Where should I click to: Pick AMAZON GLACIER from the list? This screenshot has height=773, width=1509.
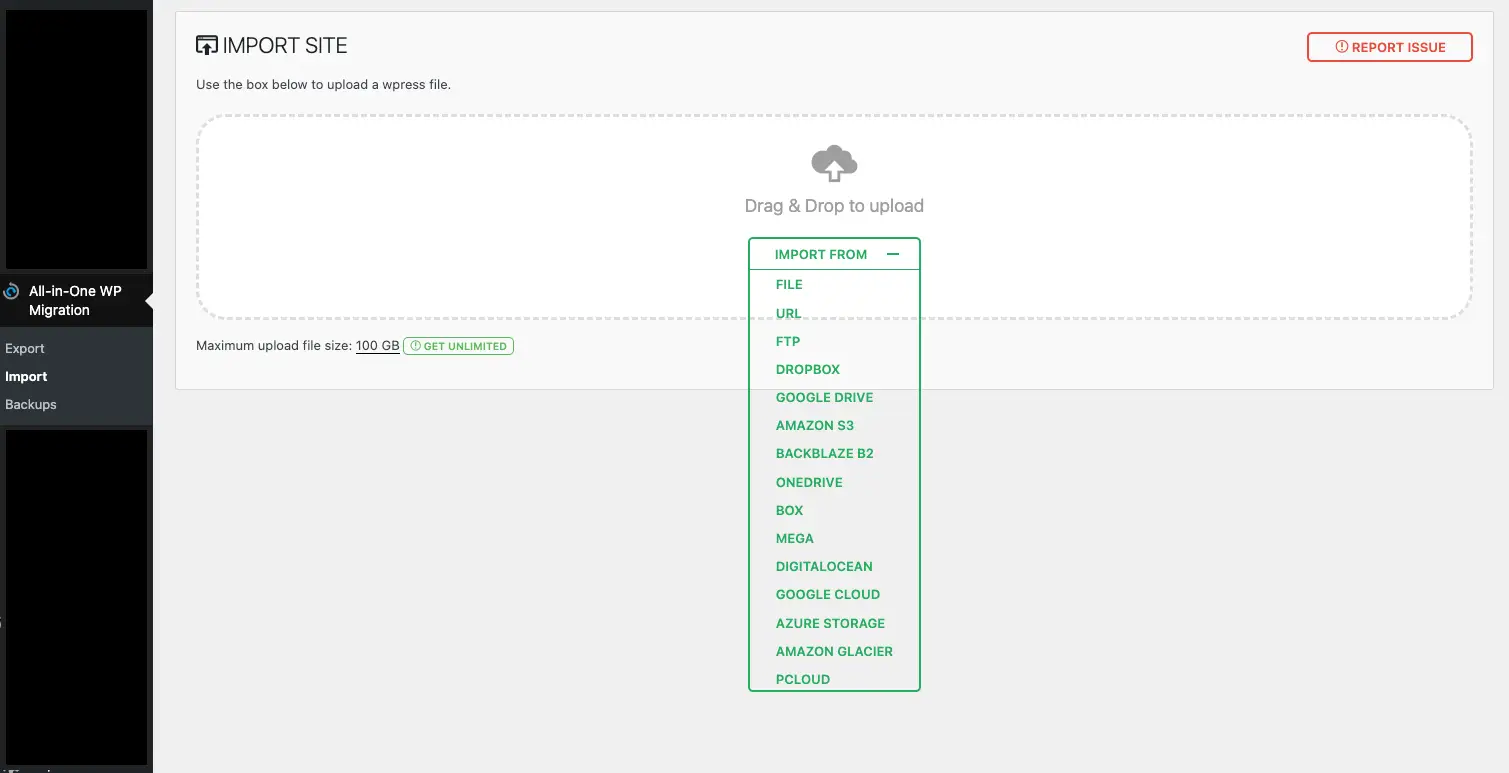point(834,651)
